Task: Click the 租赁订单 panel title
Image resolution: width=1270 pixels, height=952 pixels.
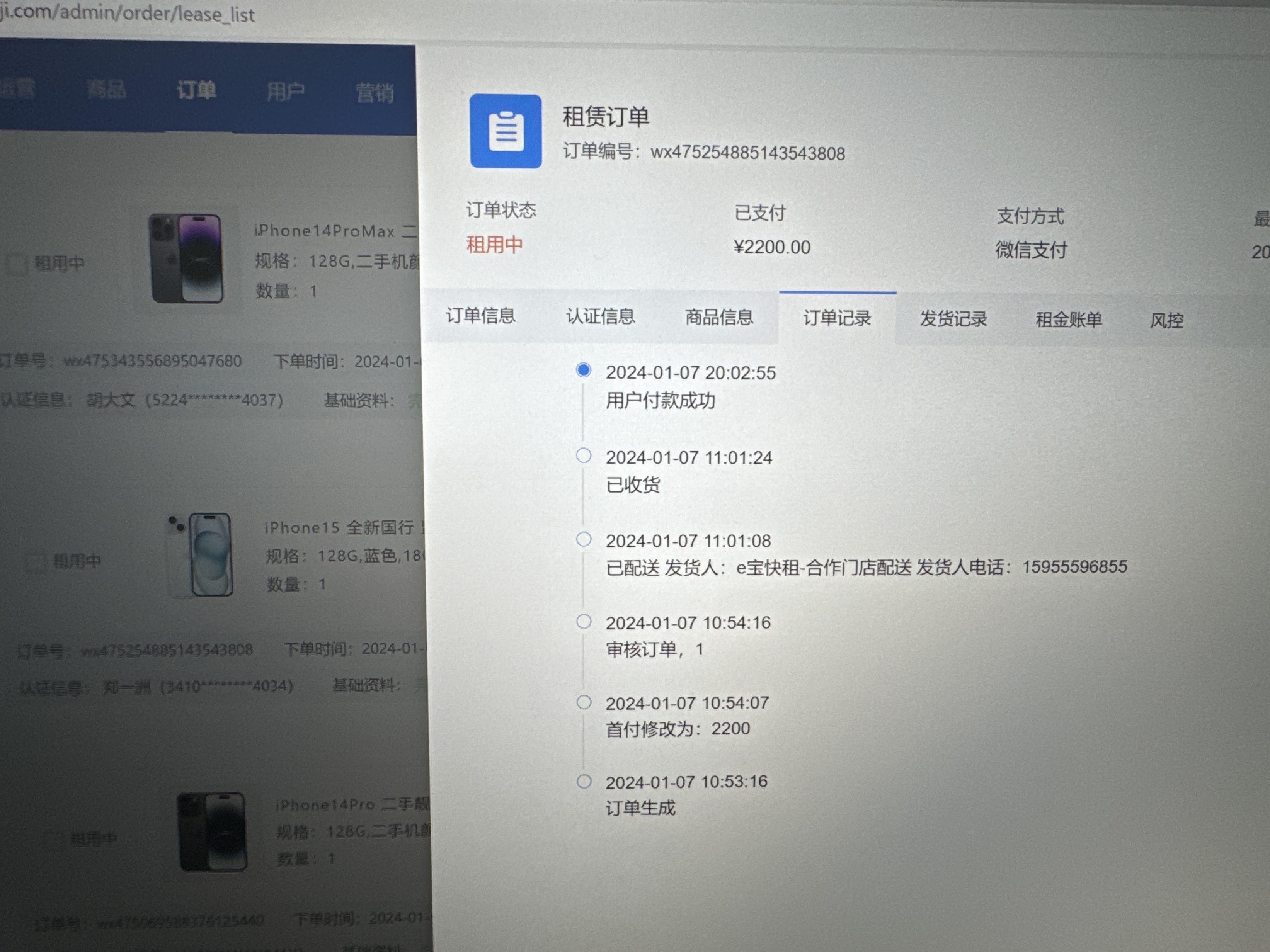Action: click(x=606, y=116)
